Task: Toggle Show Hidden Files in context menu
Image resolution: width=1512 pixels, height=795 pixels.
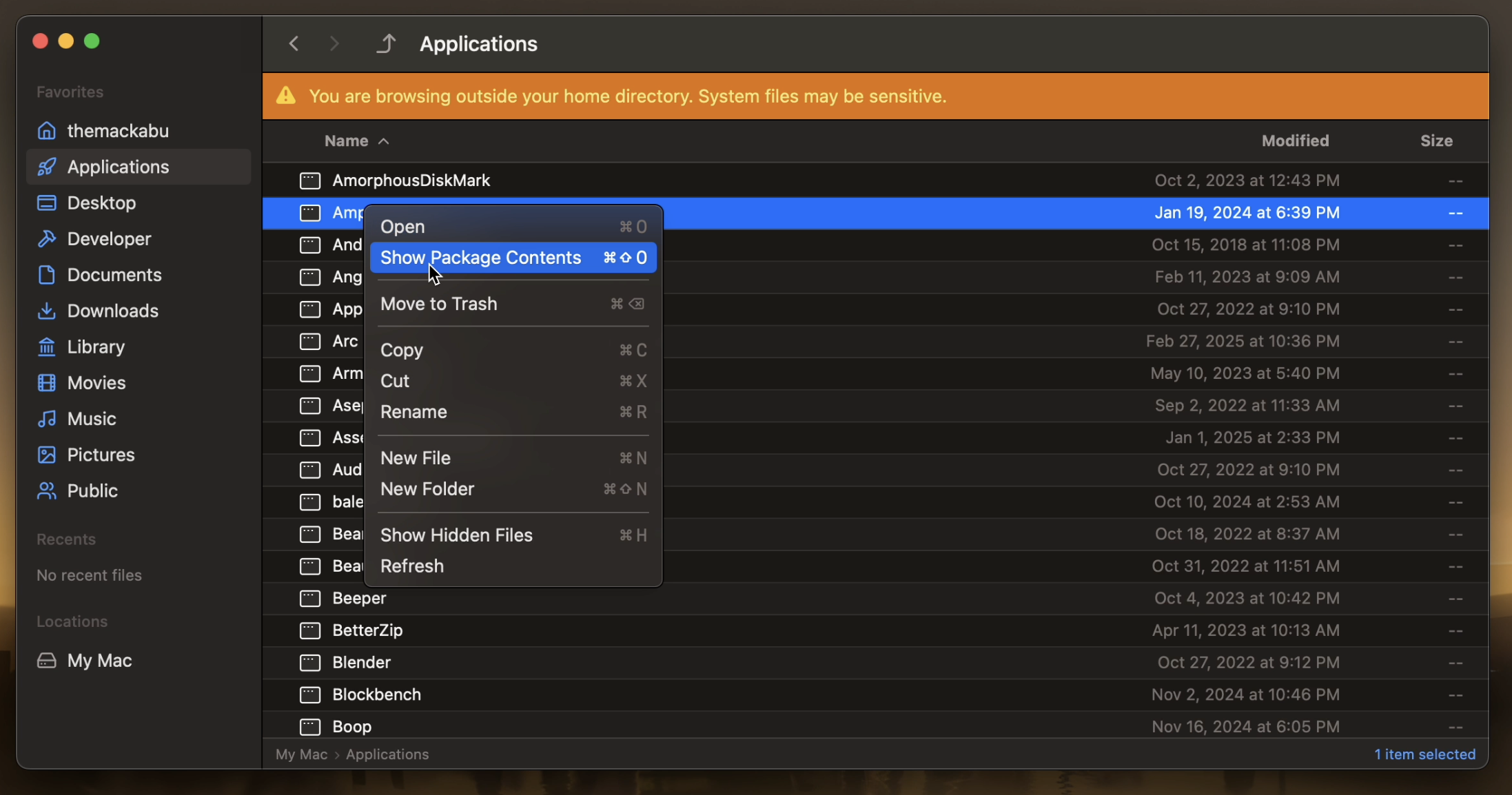Action: pos(456,535)
